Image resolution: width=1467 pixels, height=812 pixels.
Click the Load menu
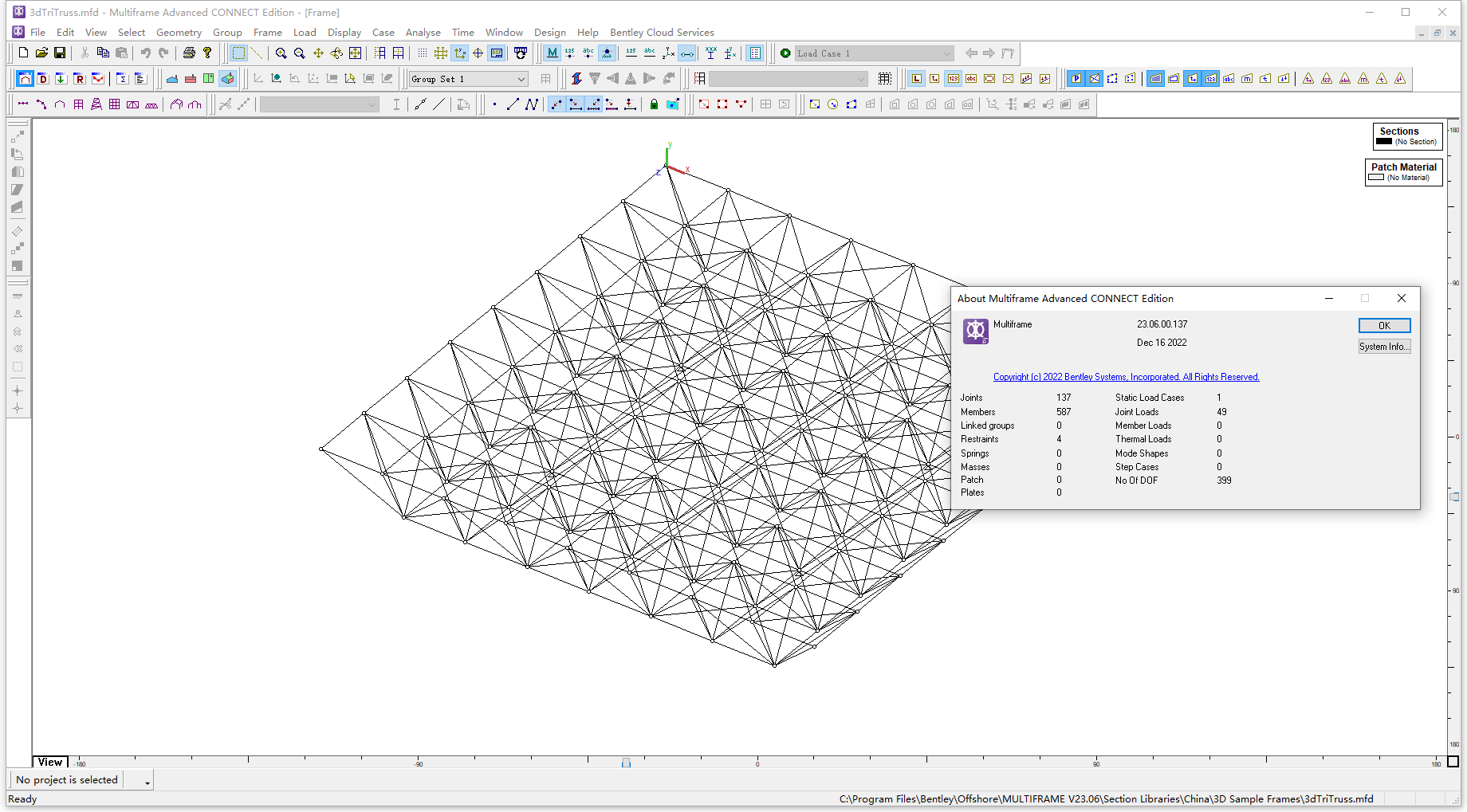(x=305, y=33)
